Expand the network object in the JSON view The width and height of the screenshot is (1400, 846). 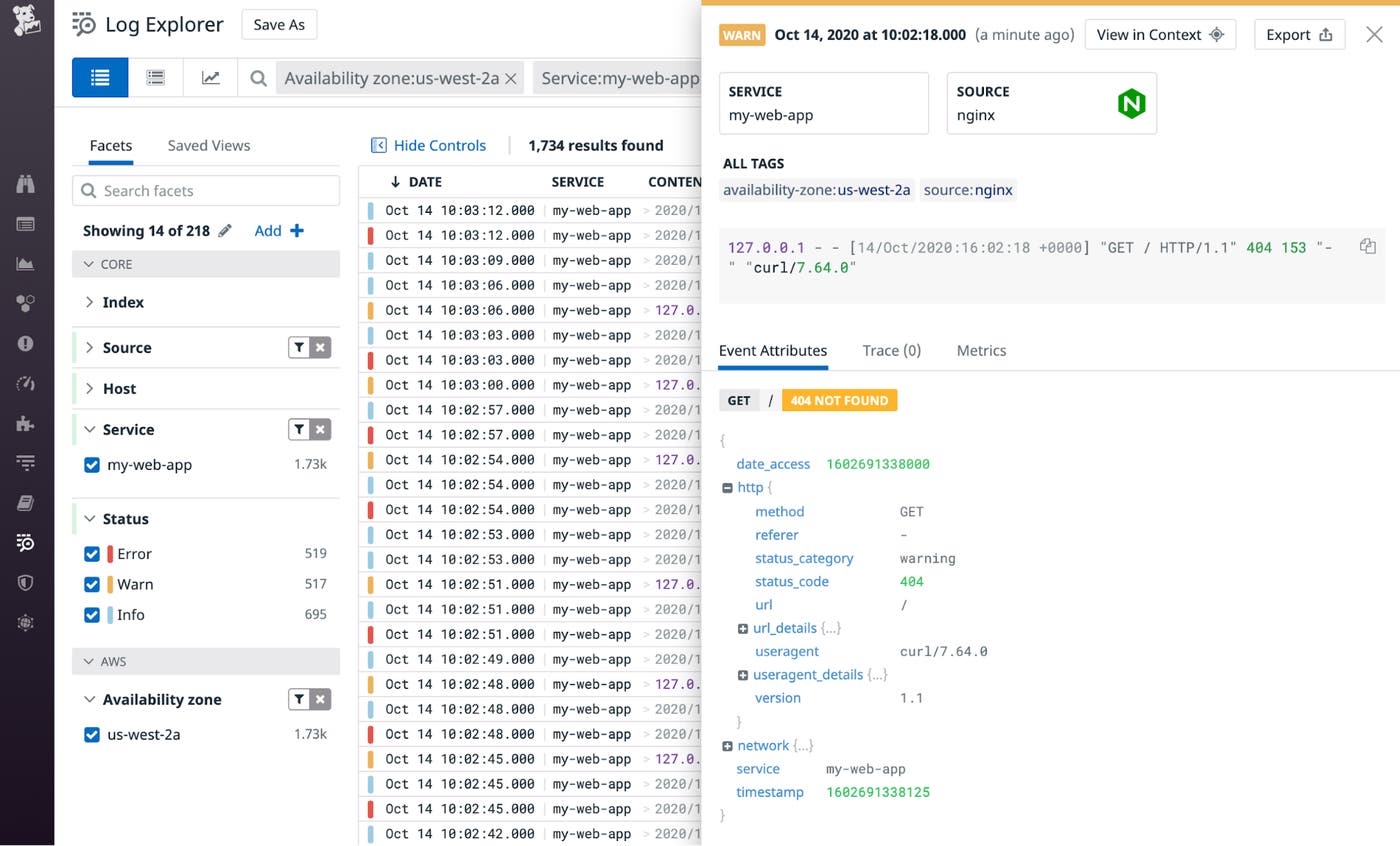pyautogui.click(x=727, y=745)
